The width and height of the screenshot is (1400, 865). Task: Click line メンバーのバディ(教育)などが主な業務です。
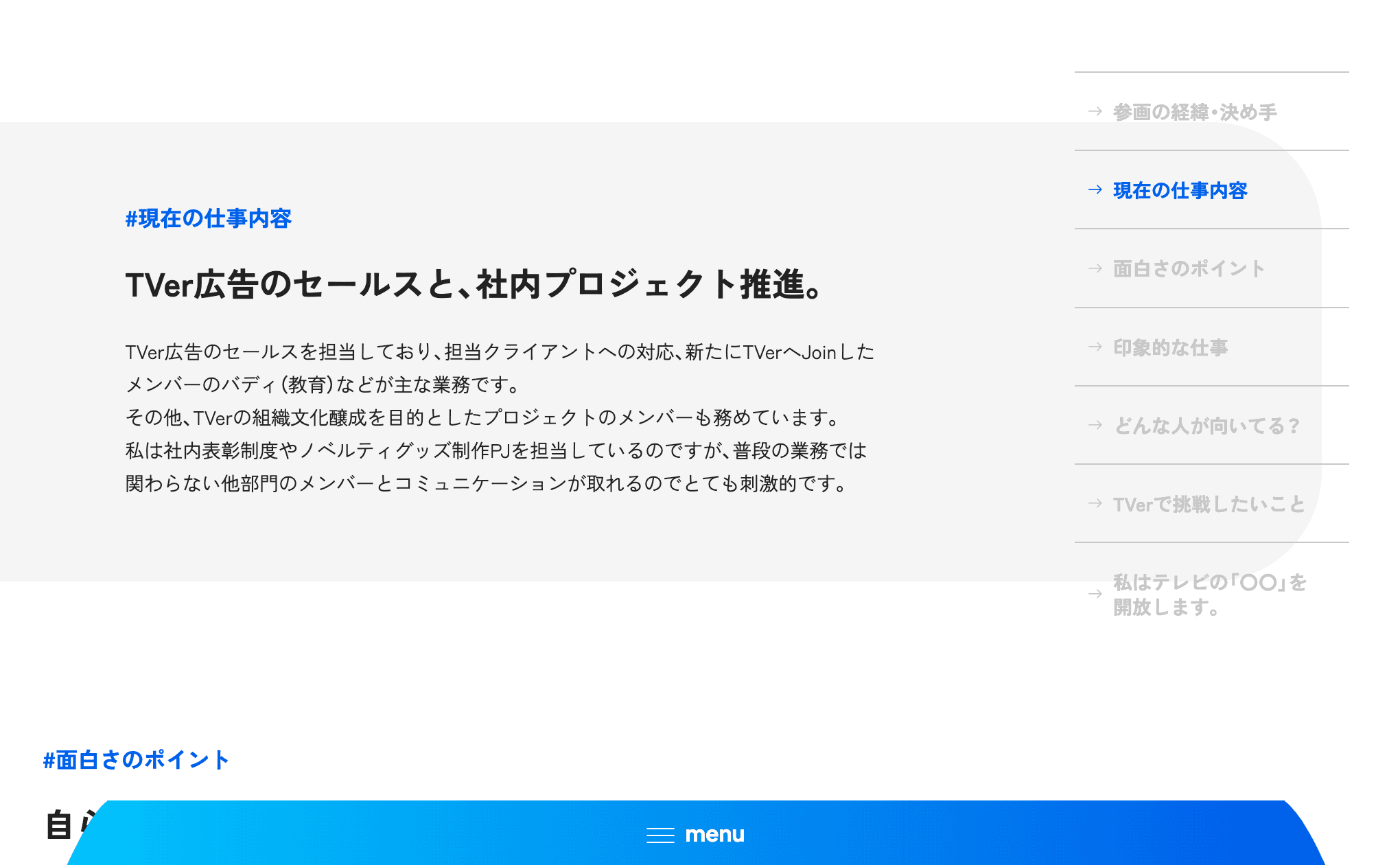tap(323, 384)
